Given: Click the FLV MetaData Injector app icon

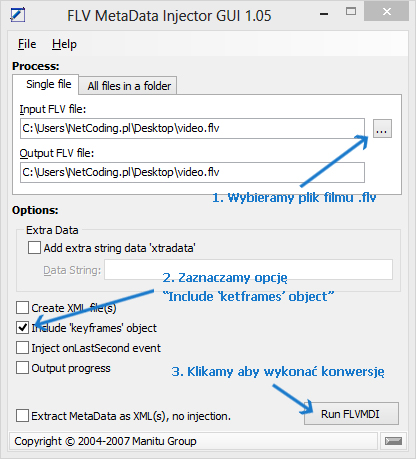Looking at the screenshot, I should (x=18, y=15).
